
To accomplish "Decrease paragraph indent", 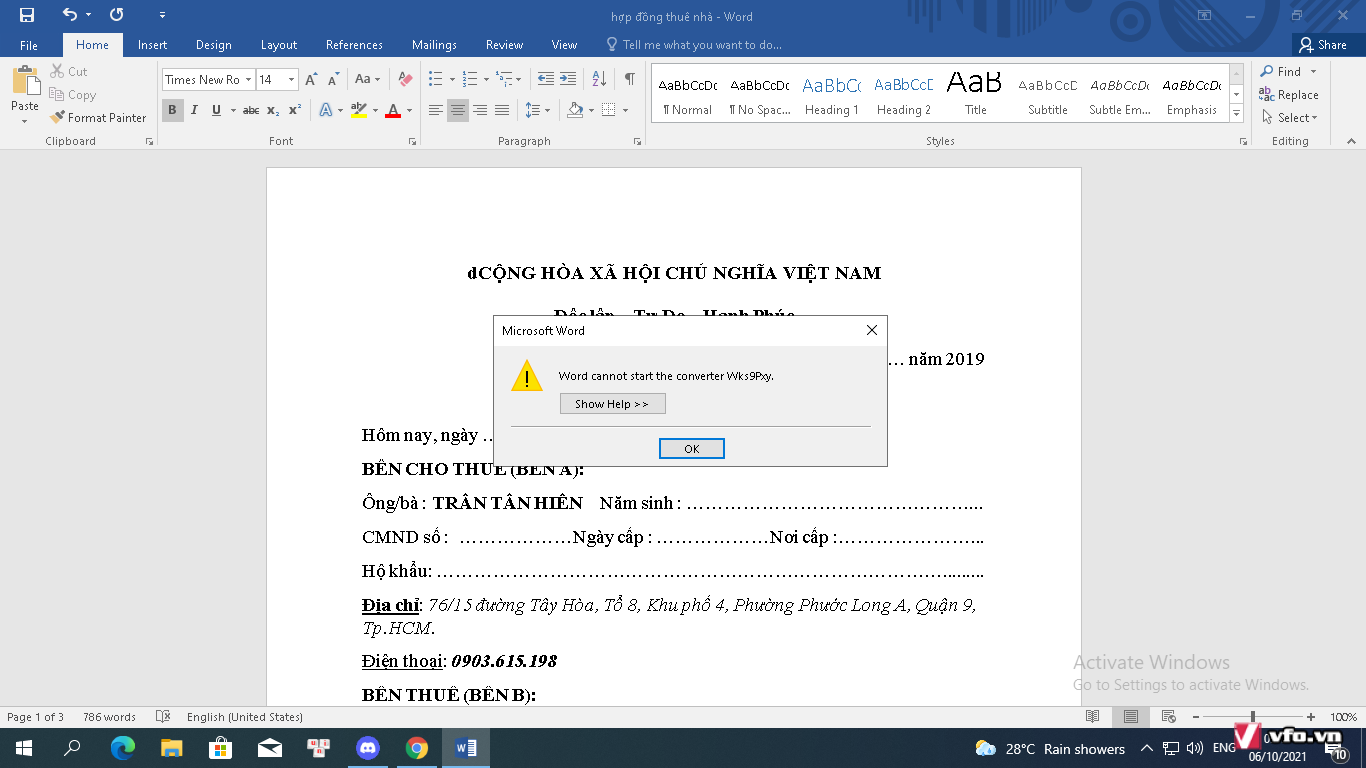I will [545, 79].
